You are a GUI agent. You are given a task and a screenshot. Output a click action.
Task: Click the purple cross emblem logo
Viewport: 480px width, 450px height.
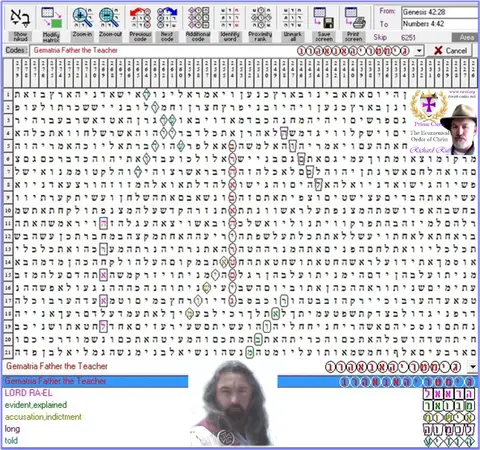coord(429,106)
